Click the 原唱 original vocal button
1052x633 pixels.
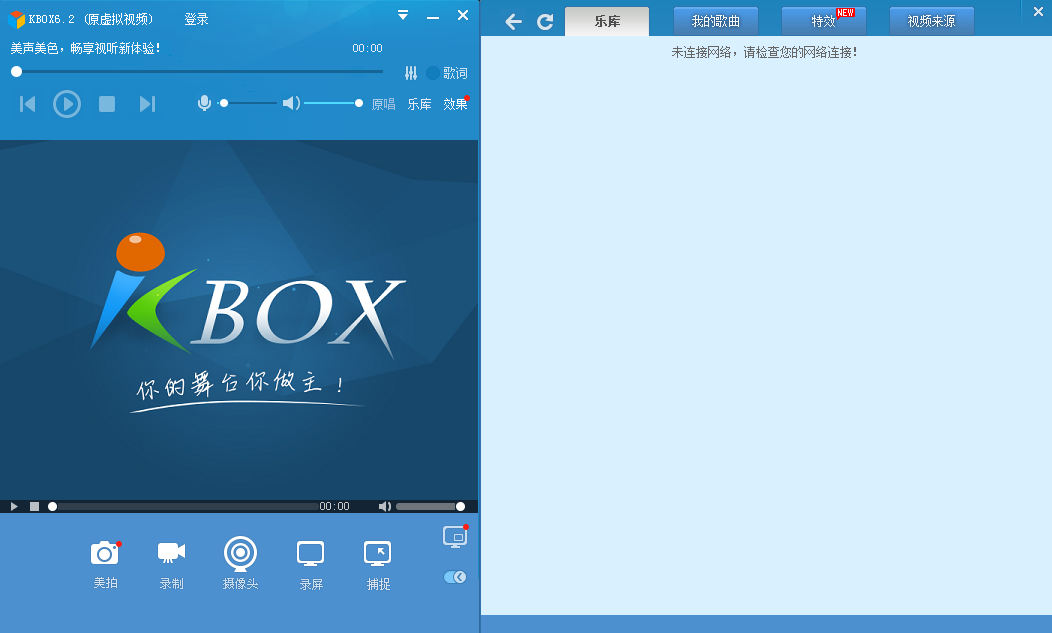coord(383,104)
